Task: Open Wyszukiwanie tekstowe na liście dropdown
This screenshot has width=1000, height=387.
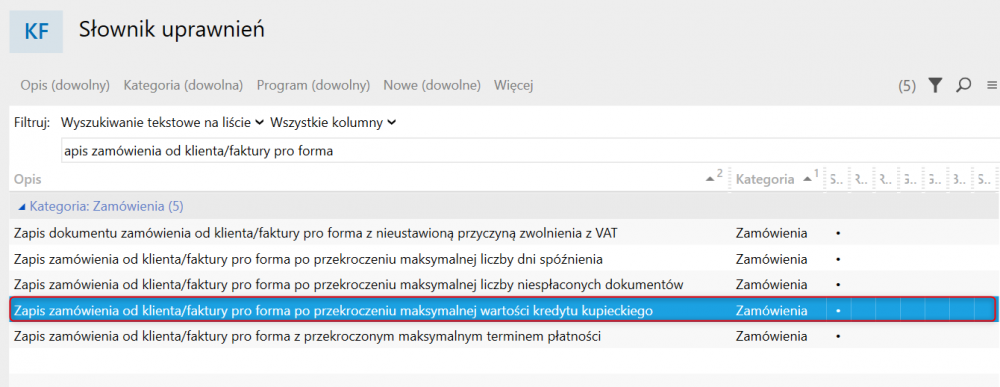Action: click(x=162, y=122)
